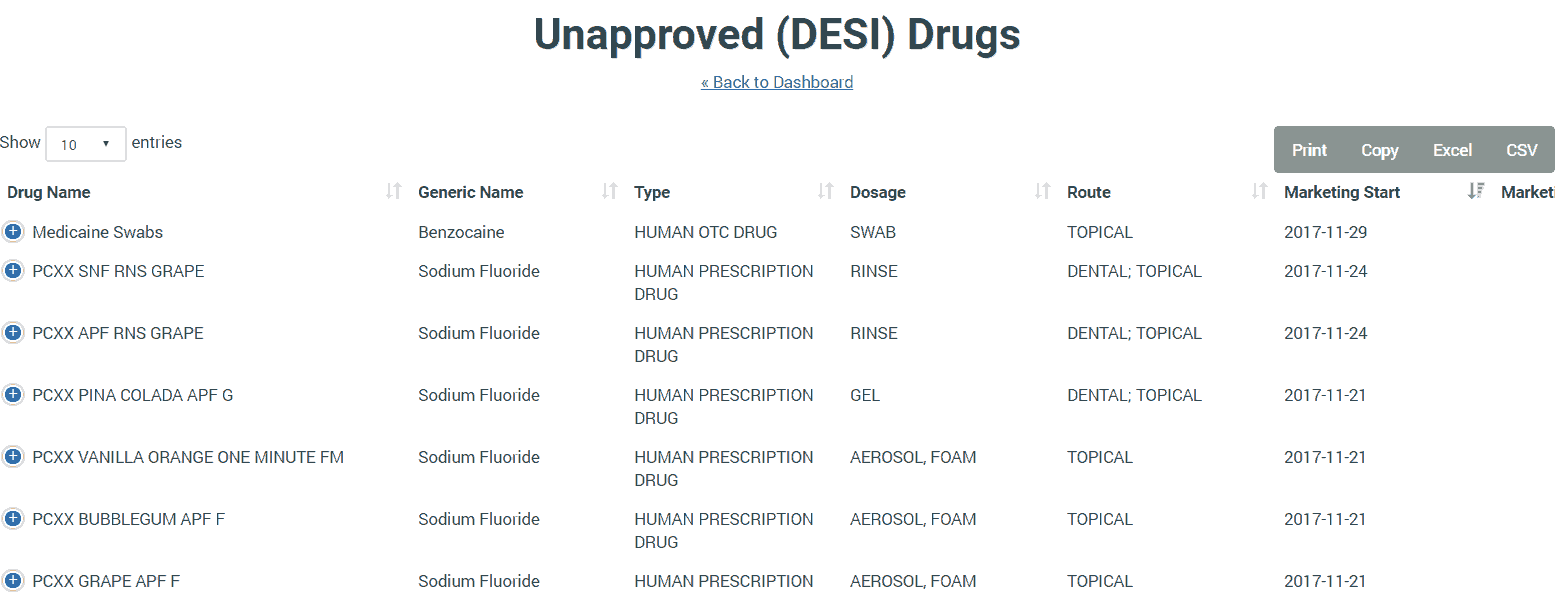Follow the Back to Dashboard link
Screen dimensions: 1556x593
tap(777, 82)
